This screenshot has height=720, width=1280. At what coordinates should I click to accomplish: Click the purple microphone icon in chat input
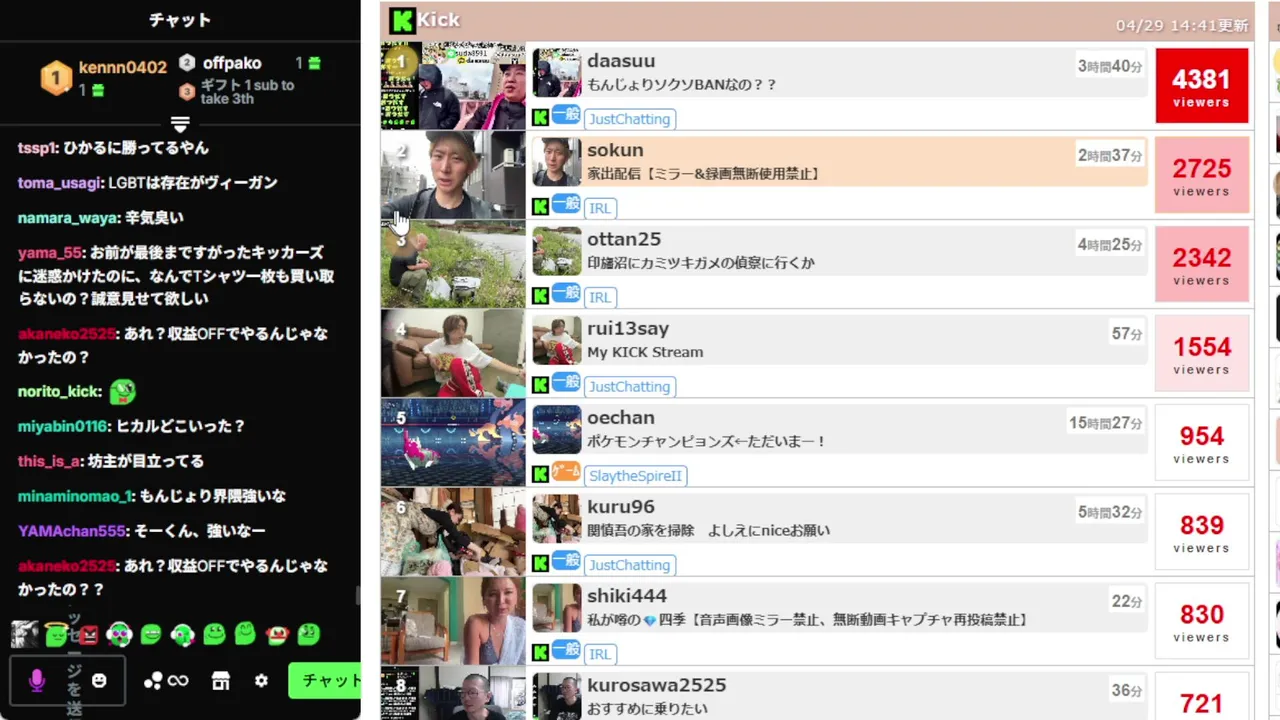(x=37, y=681)
